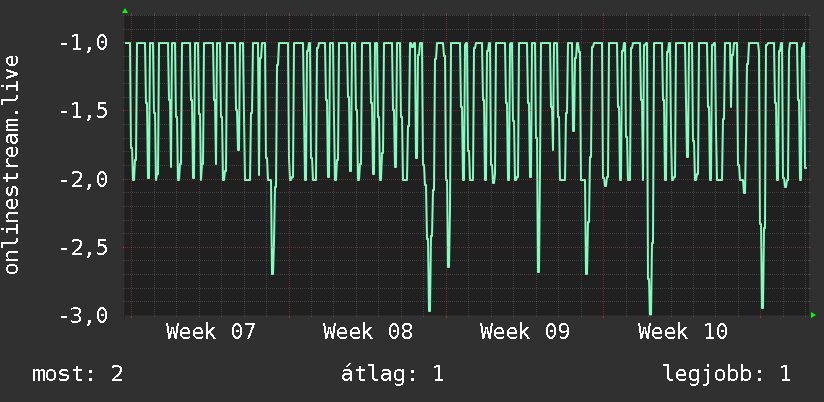The height and width of the screenshot is (402, 824).
Task: Click the 'most: 2' statistic
Action: [x=78, y=374]
